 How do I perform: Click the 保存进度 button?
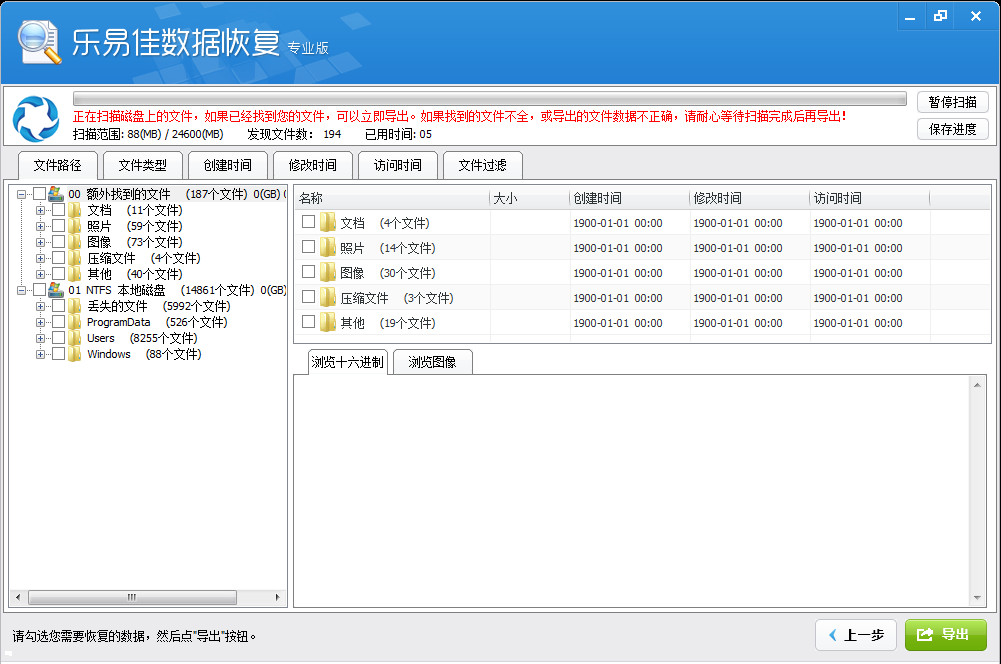pyautogui.click(x=952, y=129)
